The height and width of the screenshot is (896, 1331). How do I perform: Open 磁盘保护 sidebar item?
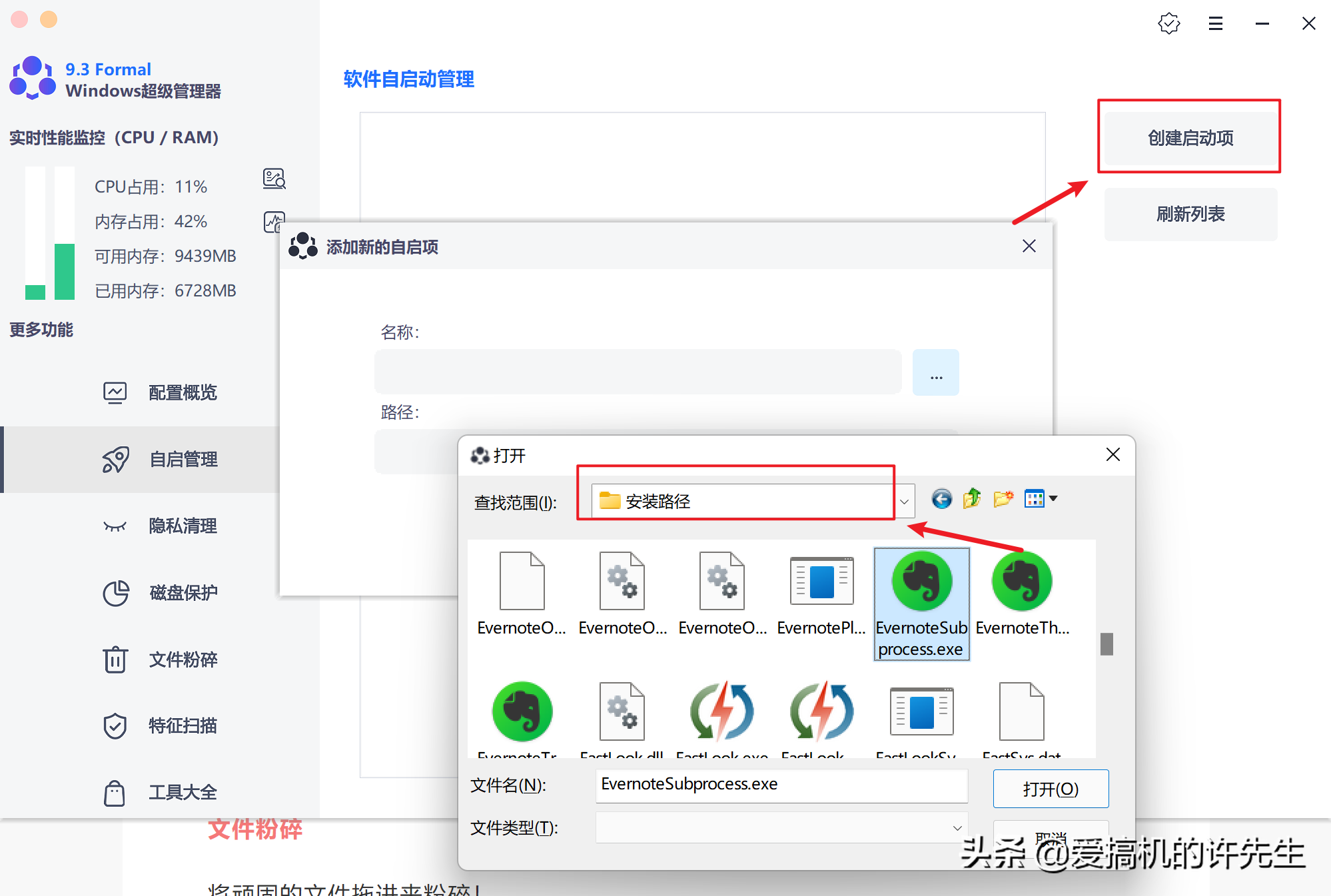tap(183, 592)
